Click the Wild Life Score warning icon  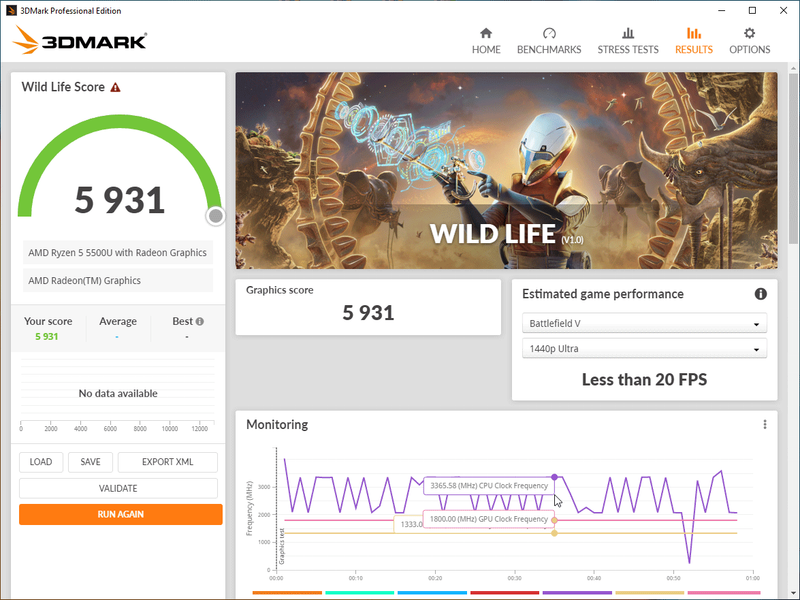point(116,87)
